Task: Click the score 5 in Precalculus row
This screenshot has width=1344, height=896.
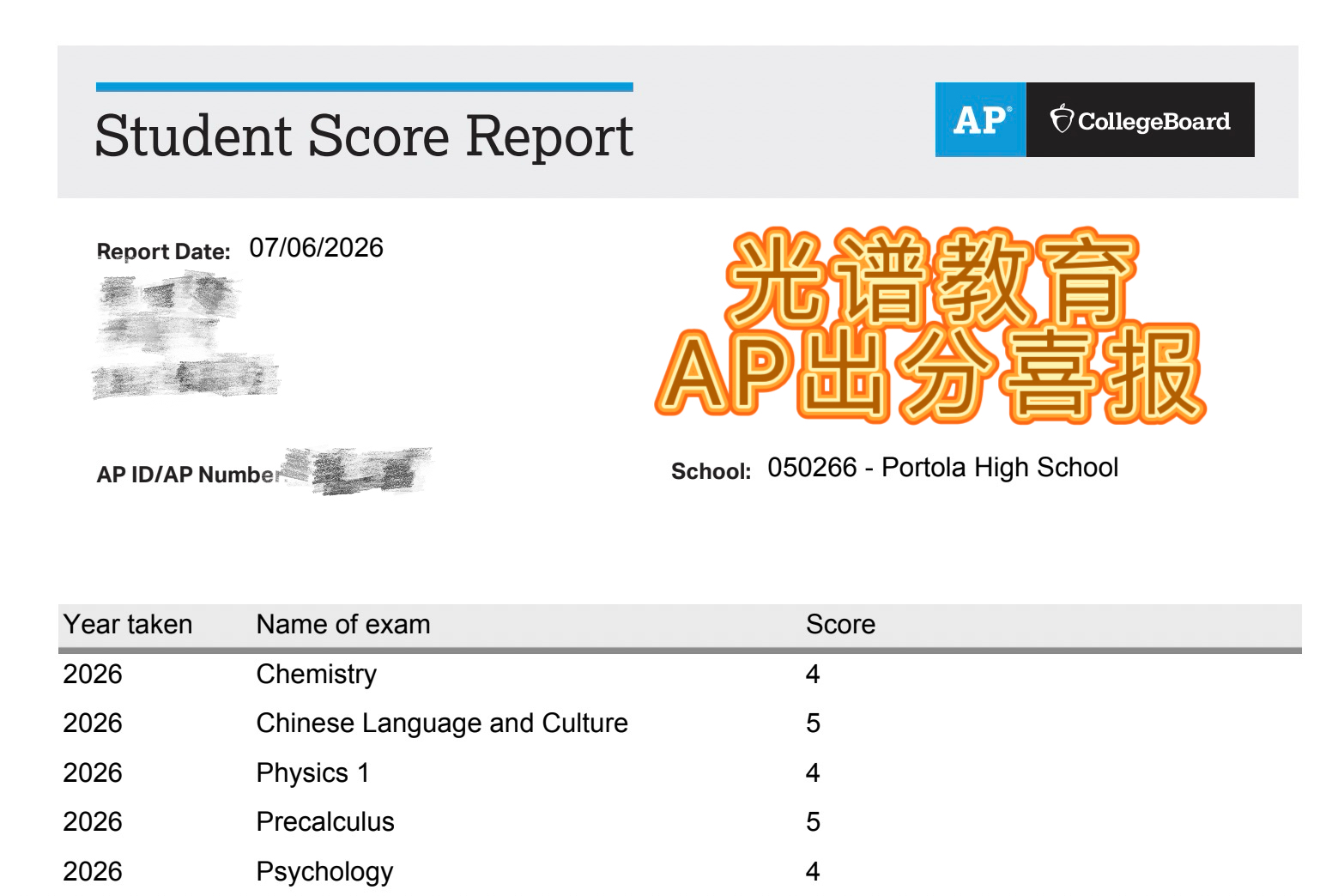Action: click(813, 822)
